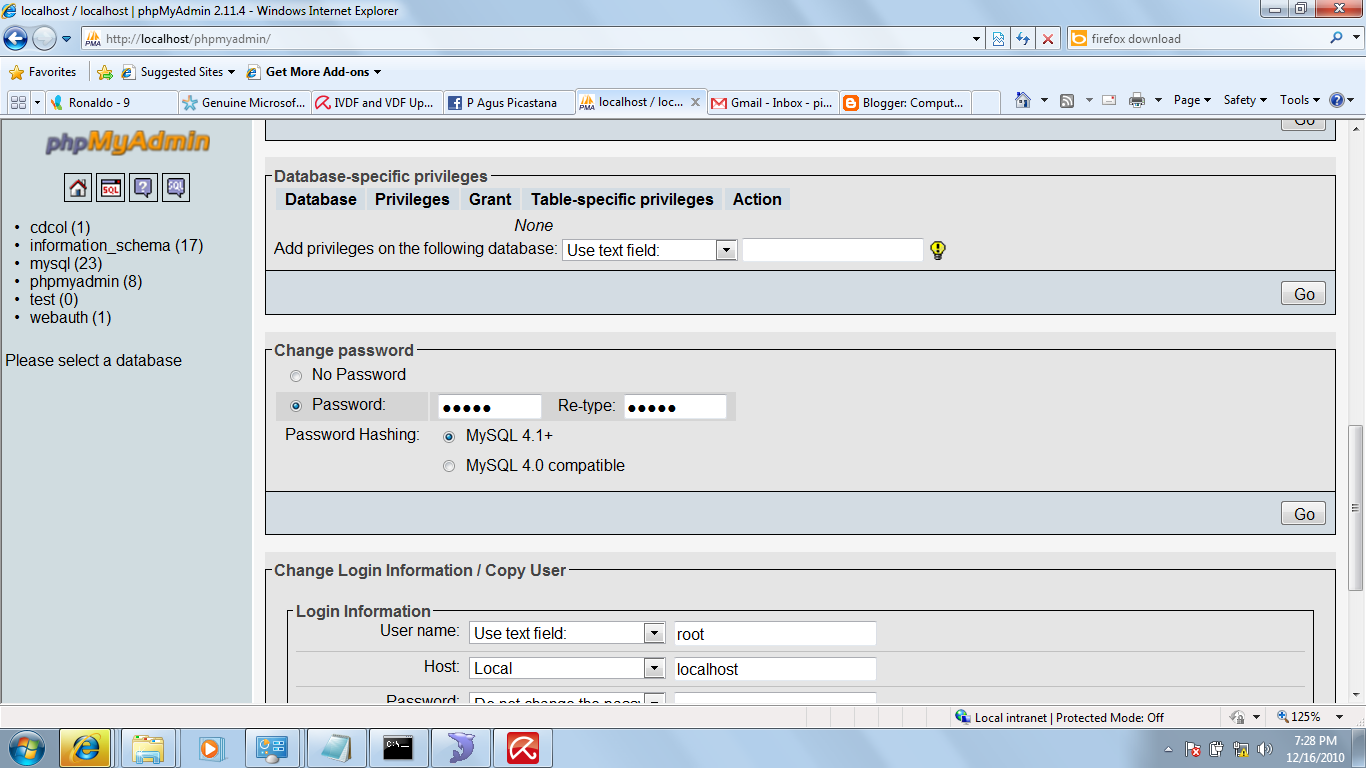Open Windows Media Player taskbar icon
This screenshot has width=1366, height=768.
(x=210, y=748)
